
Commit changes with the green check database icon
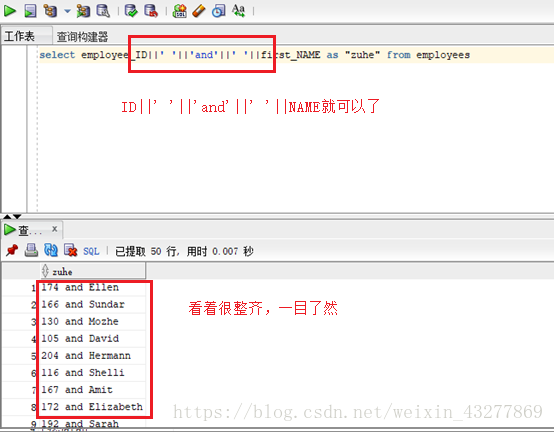tap(131, 11)
